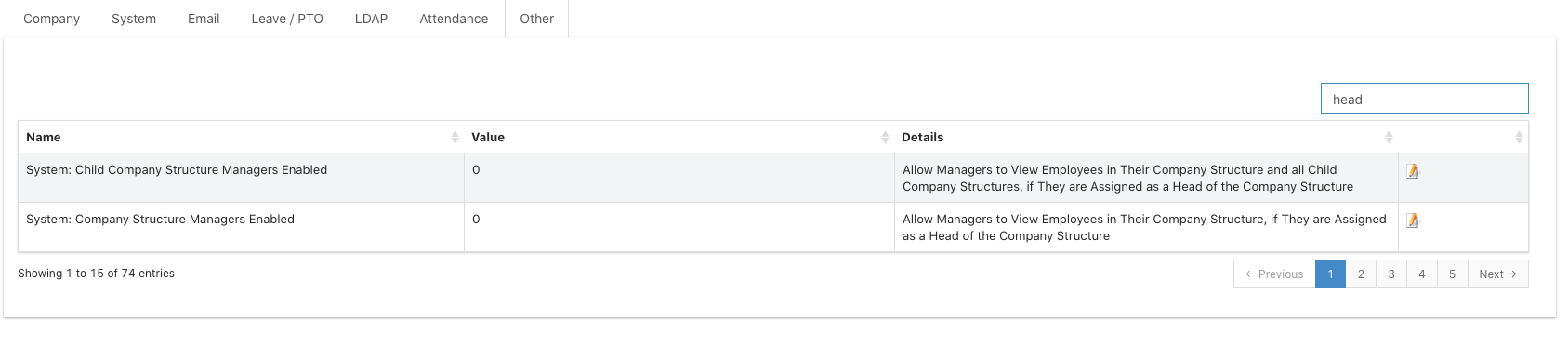Jump to page 3

click(1391, 274)
